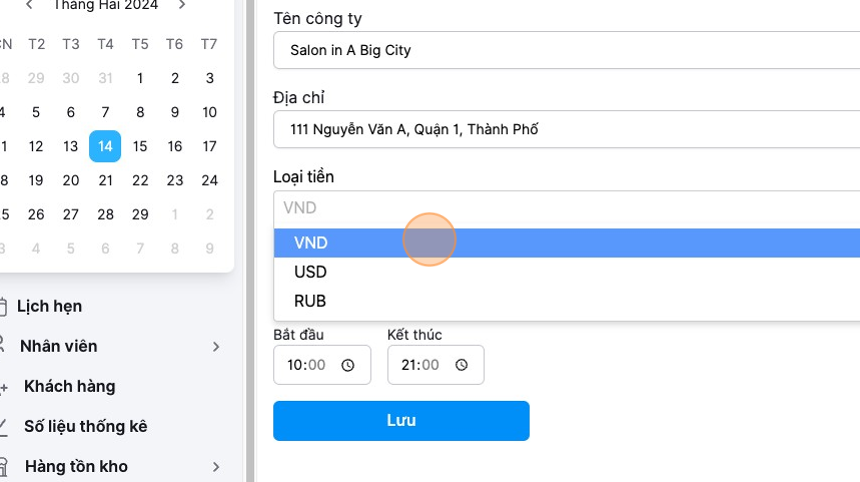The height and width of the screenshot is (482, 860).
Task: Choose USD in the currency dropdown
Action: coord(567,272)
